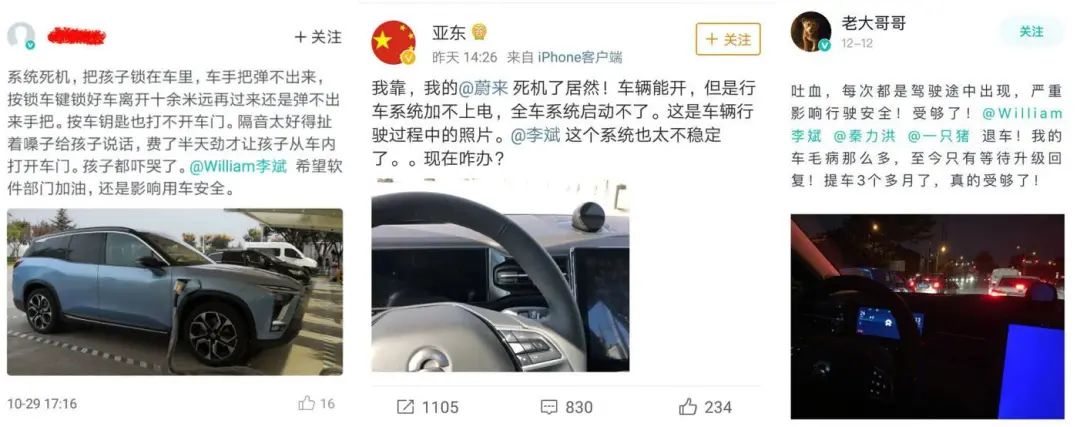The width and height of the screenshot is (1080, 427).
Task: Open 亚东's red flag avatar
Action: (x=393, y=43)
